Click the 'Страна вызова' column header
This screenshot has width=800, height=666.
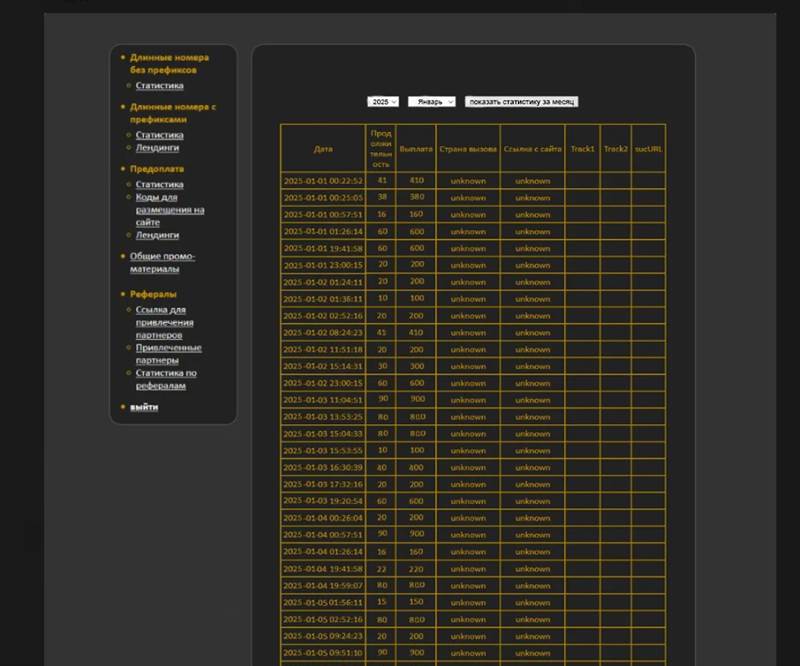click(x=468, y=149)
